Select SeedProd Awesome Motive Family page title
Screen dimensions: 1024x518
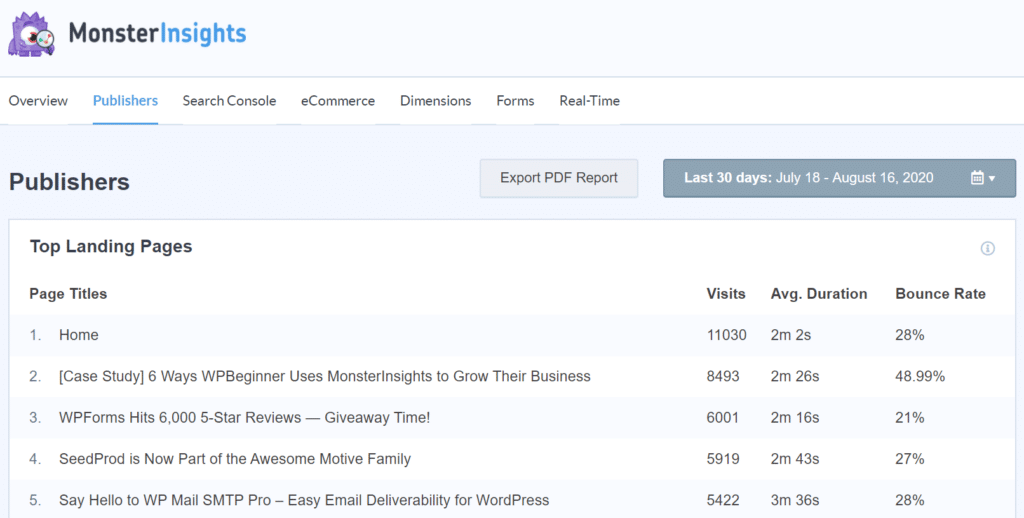(x=235, y=459)
